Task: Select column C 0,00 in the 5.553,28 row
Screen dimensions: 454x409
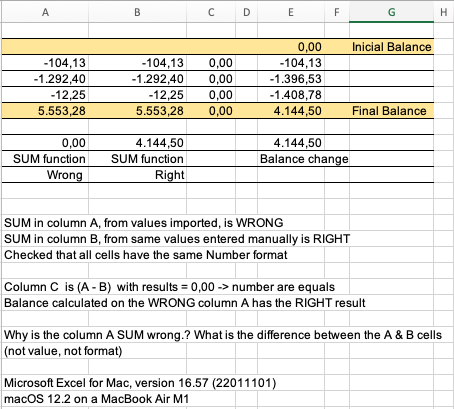Action: pyautogui.click(x=211, y=111)
